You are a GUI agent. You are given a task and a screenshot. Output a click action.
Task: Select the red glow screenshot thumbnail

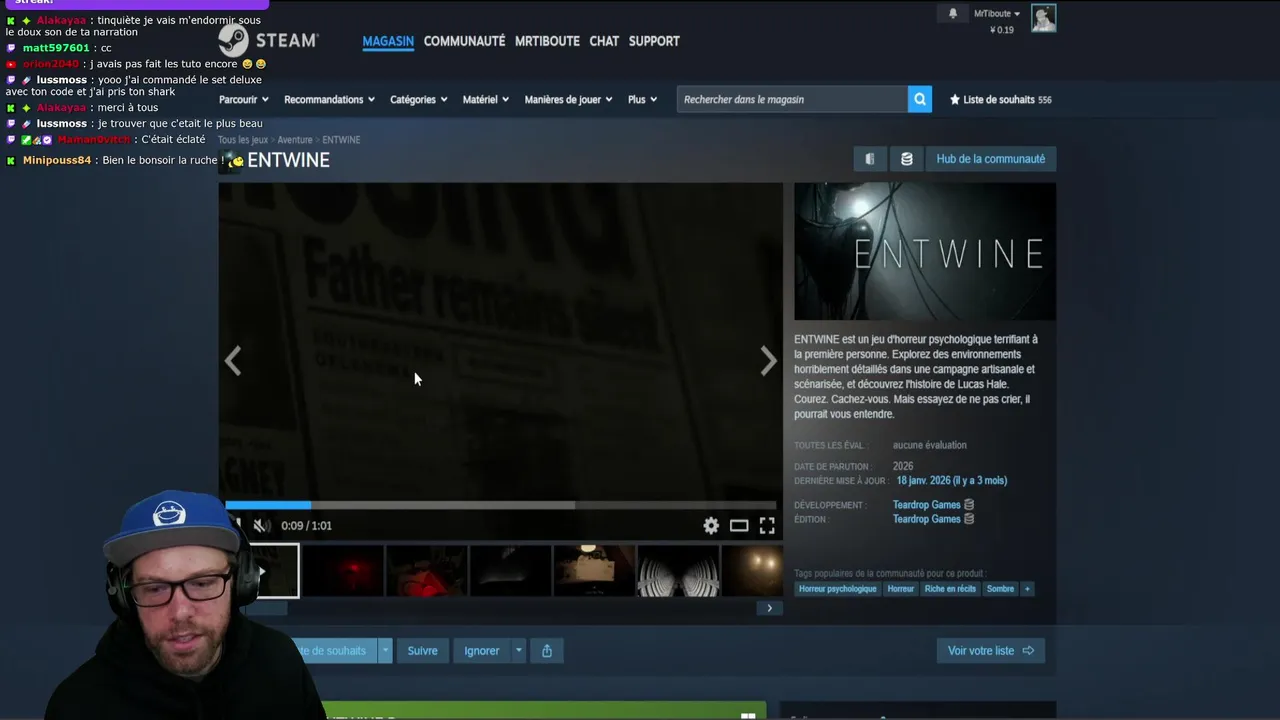pos(343,571)
